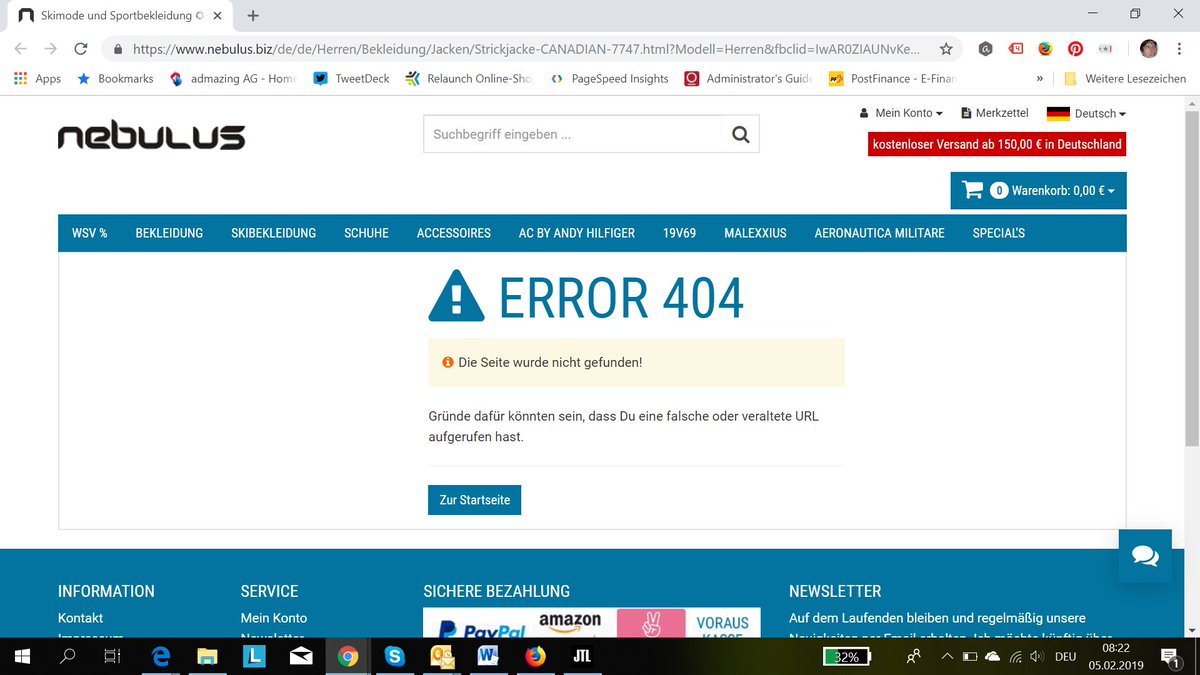Open Task View on the taskbar
The width and height of the screenshot is (1200, 675).
[114, 656]
